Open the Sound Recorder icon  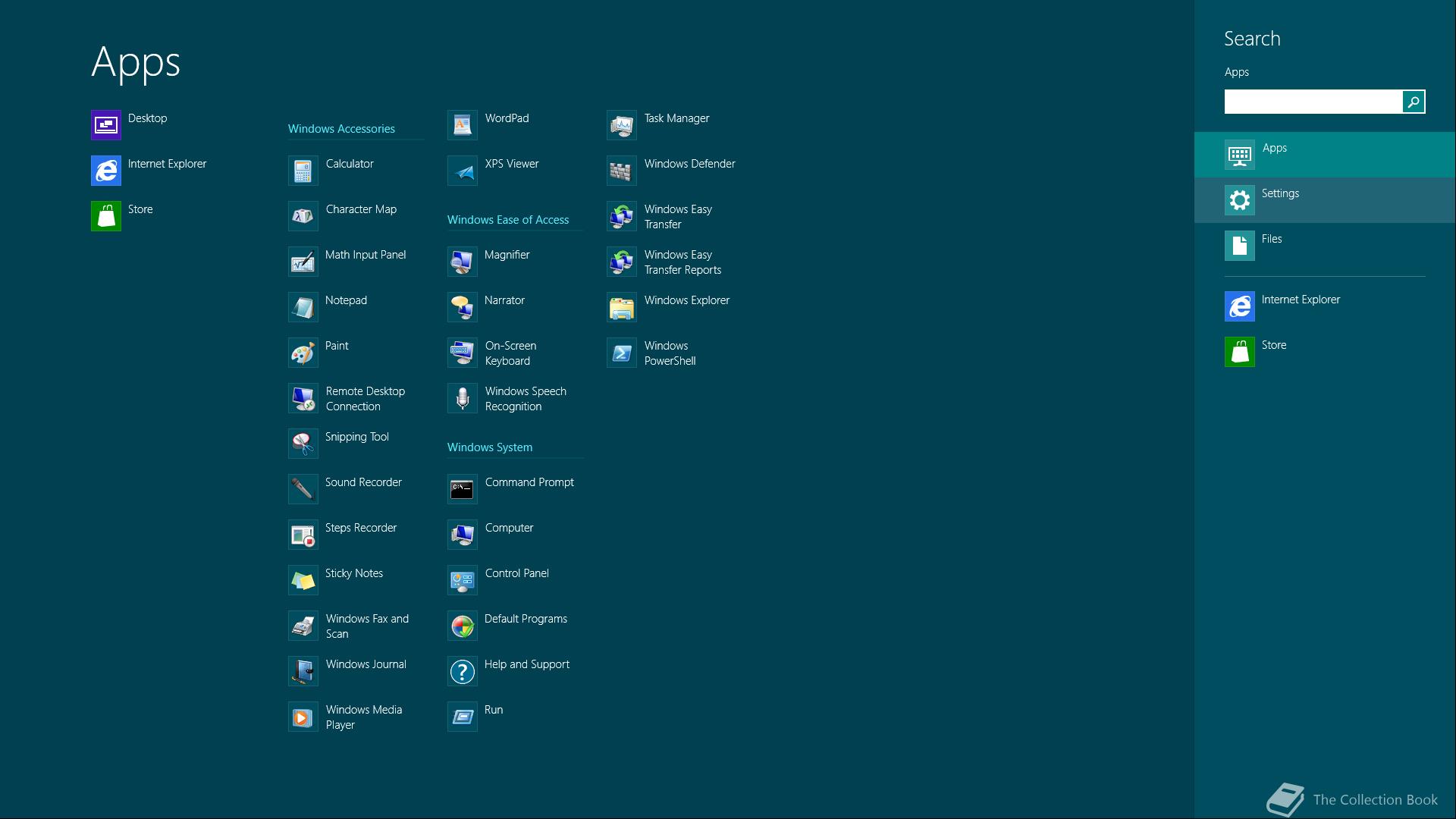tap(303, 489)
